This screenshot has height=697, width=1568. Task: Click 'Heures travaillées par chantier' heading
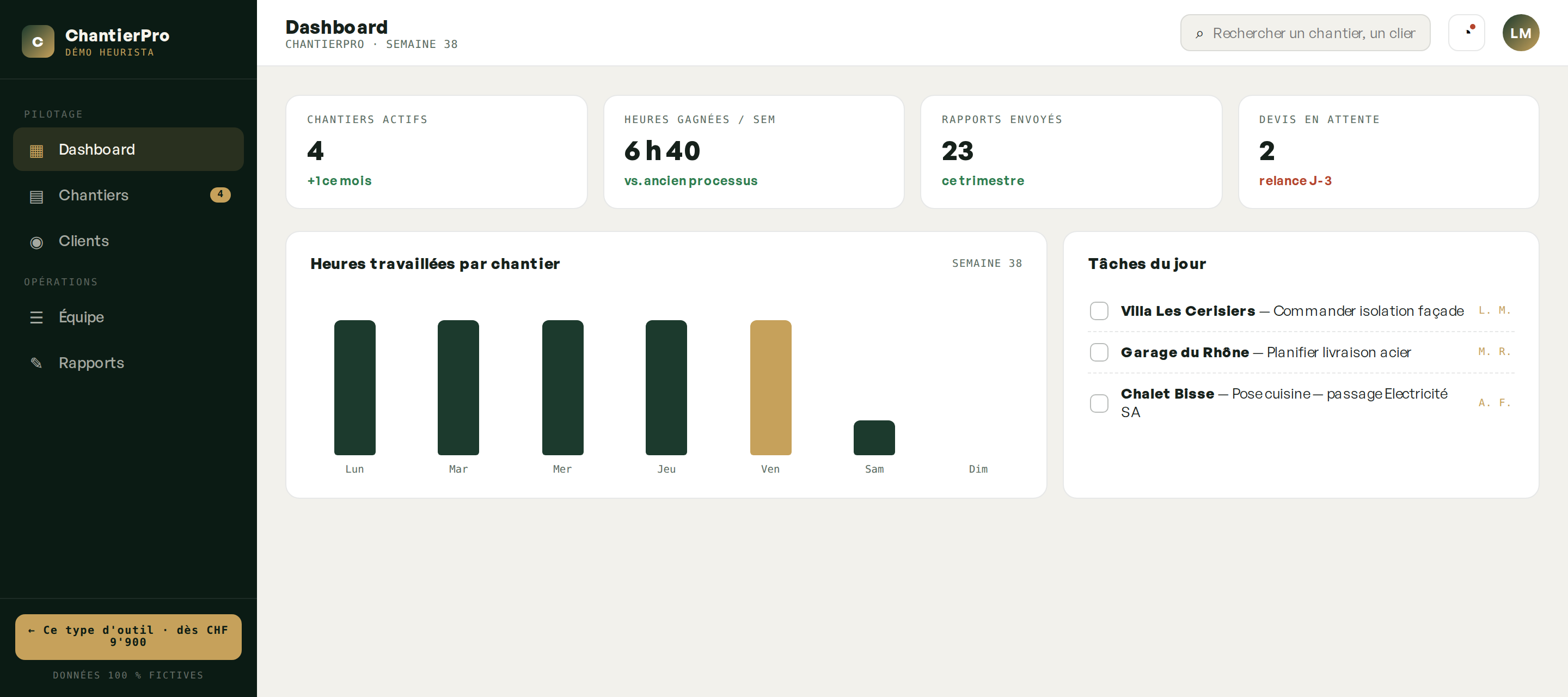(x=434, y=264)
